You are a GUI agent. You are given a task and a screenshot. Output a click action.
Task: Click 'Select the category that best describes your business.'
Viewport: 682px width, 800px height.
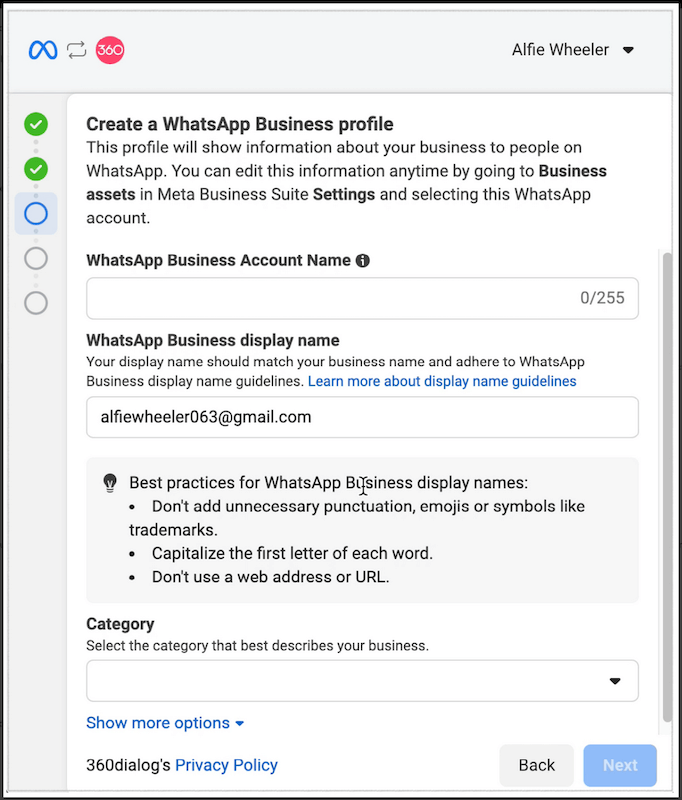[x=257, y=646]
